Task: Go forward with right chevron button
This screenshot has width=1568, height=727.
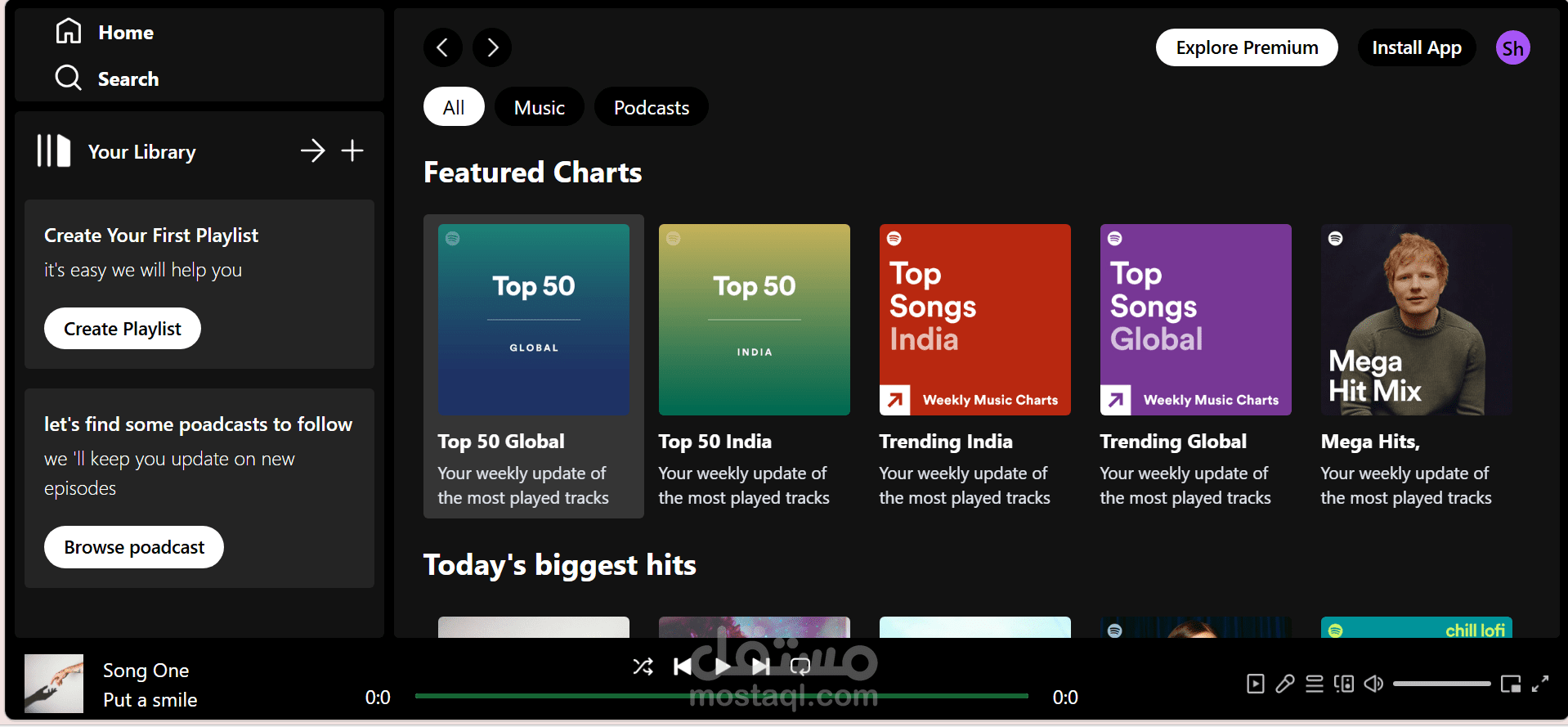Action: [492, 47]
